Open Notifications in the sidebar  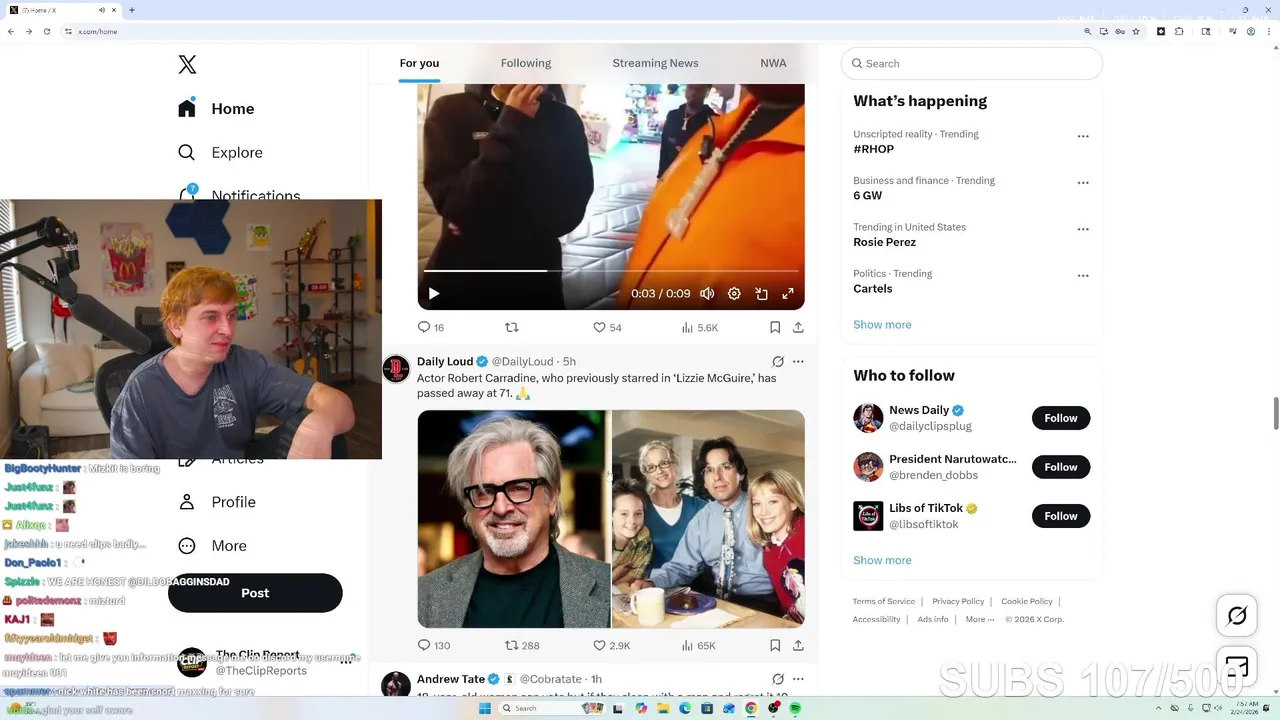point(239,193)
